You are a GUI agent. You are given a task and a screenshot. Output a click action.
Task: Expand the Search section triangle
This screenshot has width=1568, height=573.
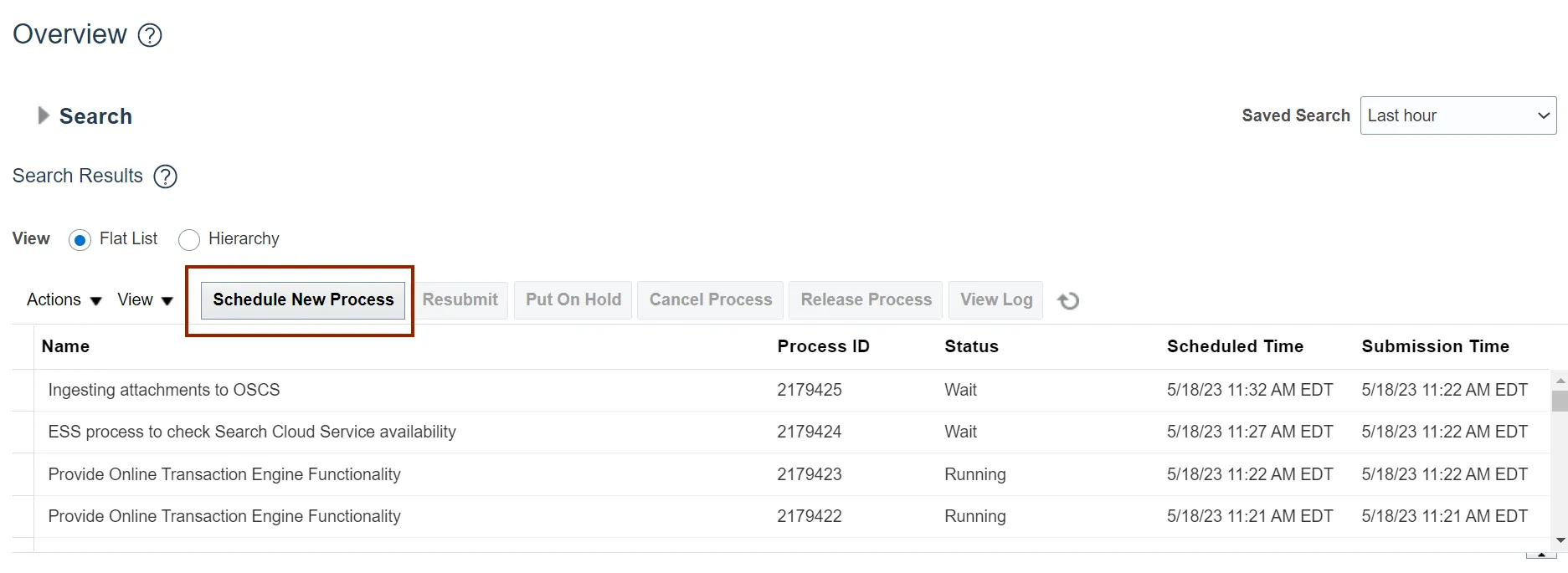tap(44, 115)
